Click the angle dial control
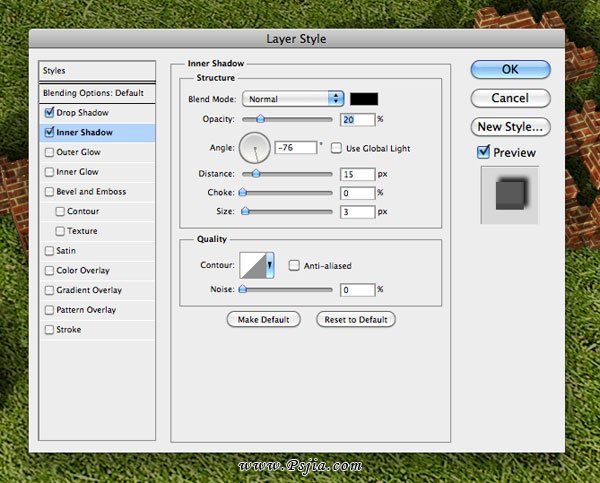This screenshot has width=600, height=483. point(256,151)
